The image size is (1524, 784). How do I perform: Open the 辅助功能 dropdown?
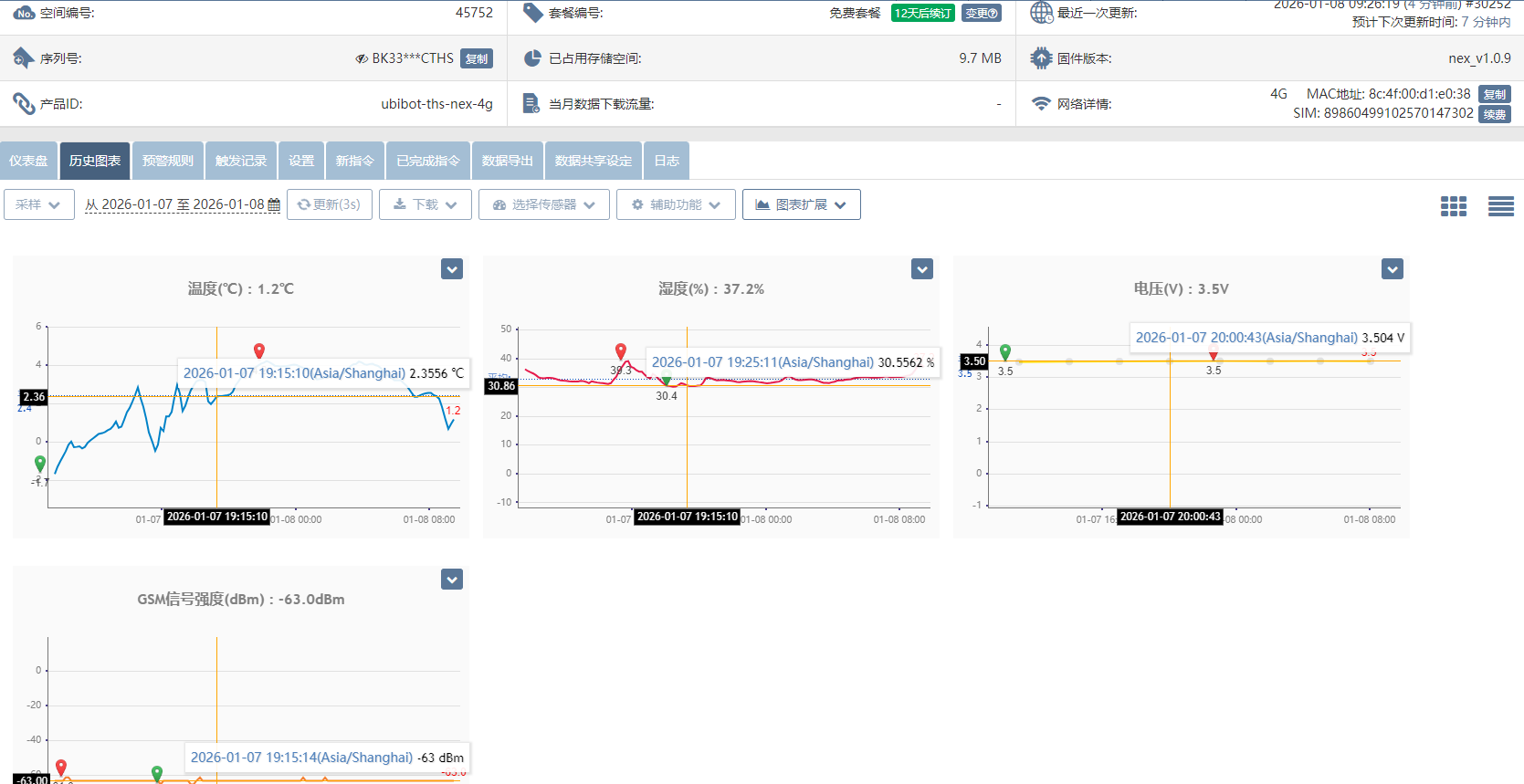(675, 204)
